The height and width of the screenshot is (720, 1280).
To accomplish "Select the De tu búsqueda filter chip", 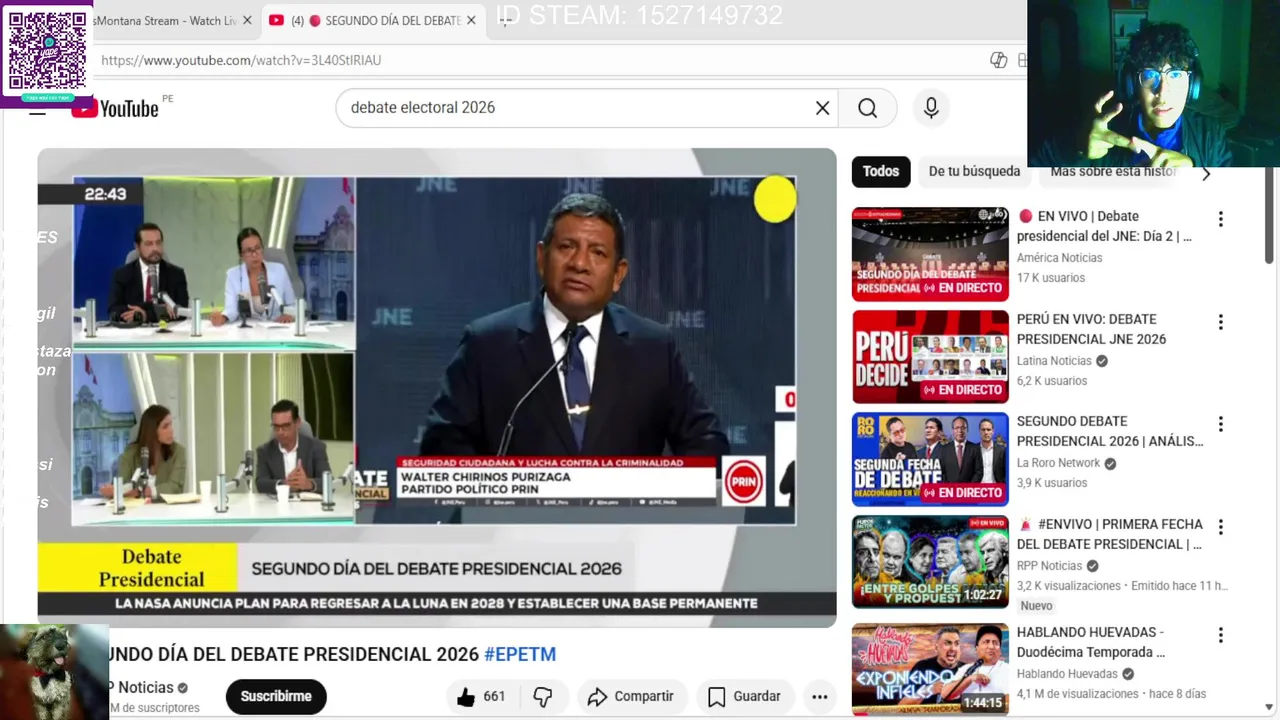I will coord(974,171).
